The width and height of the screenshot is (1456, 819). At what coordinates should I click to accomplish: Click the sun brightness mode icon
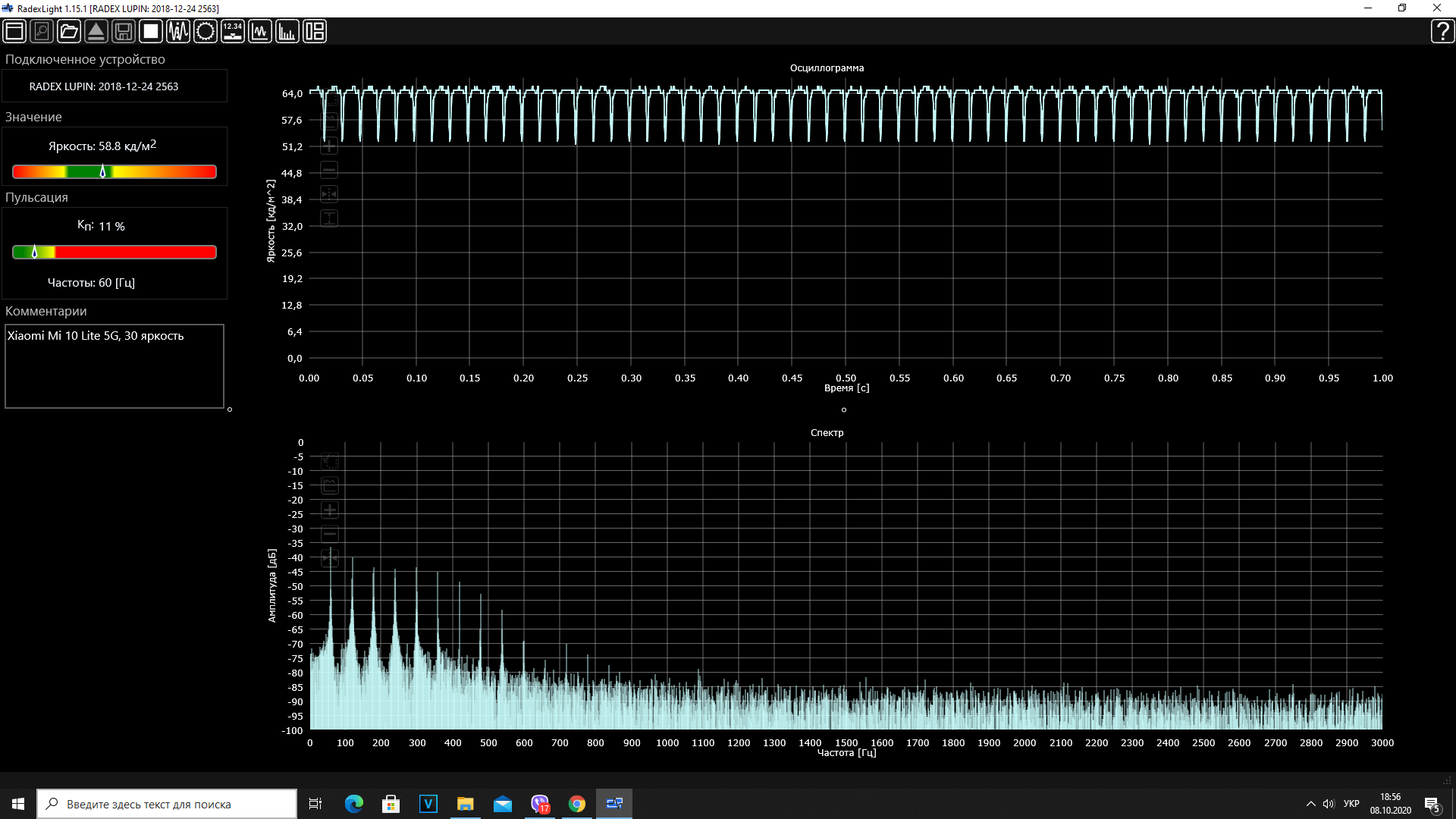(206, 31)
